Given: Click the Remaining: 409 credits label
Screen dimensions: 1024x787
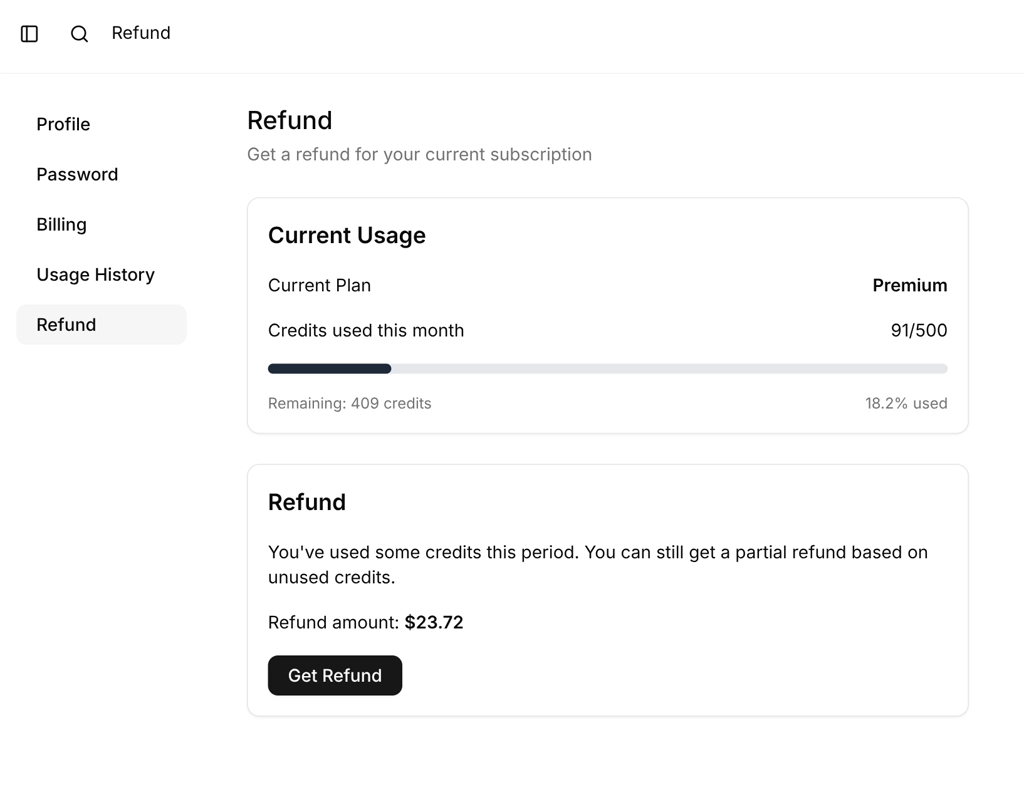Looking at the screenshot, I should (x=349, y=403).
